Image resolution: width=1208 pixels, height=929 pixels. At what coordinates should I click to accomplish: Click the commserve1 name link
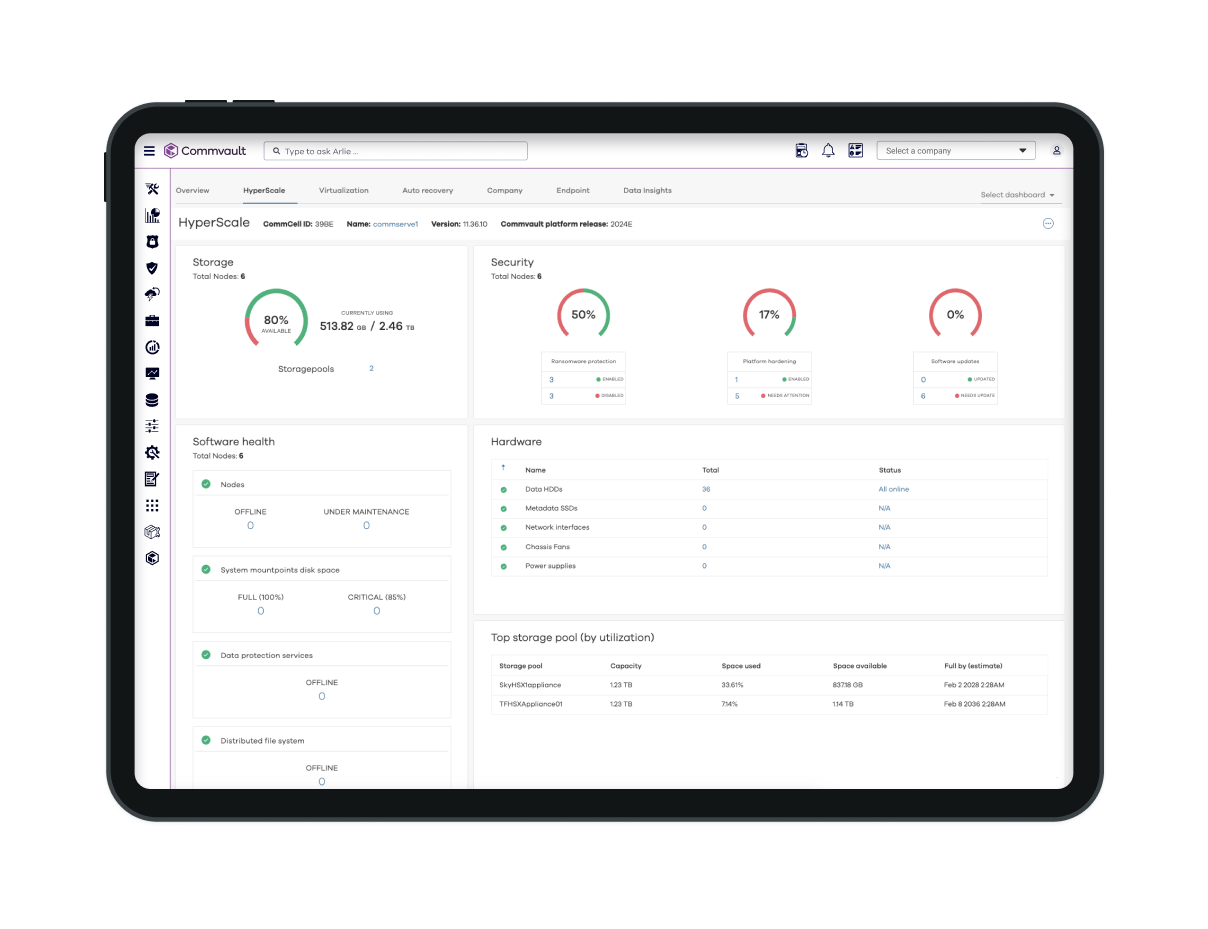click(x=395, y=224)
